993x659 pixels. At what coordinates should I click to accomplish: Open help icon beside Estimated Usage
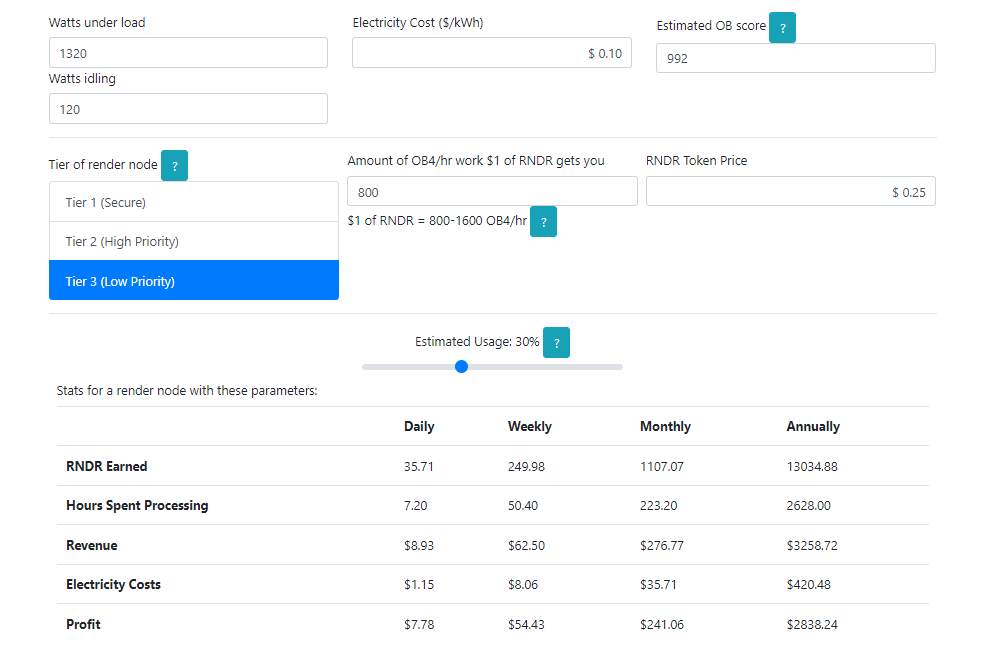click(x=557, y=342)
